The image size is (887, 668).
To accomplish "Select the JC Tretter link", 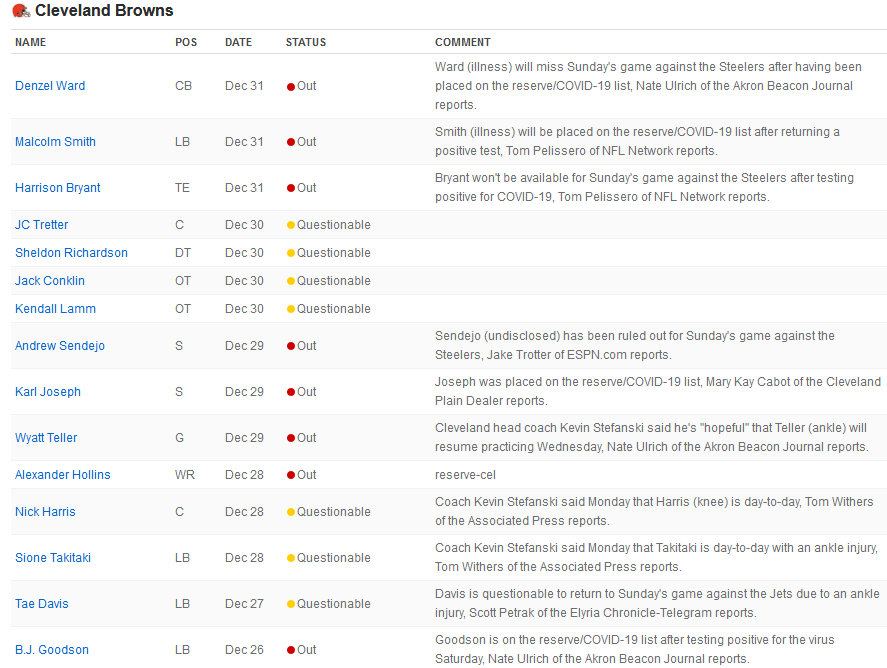I will 41,225.
